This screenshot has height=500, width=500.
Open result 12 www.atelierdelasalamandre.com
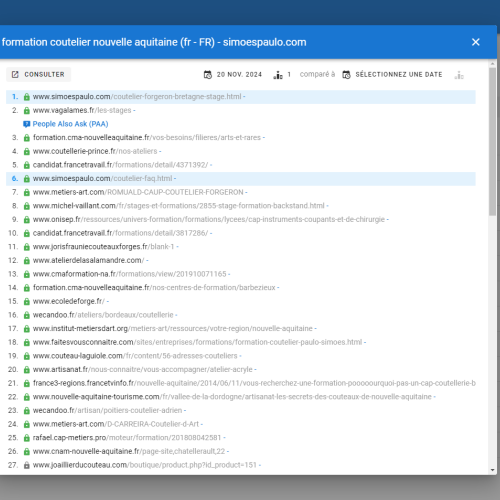pos(88,261)
